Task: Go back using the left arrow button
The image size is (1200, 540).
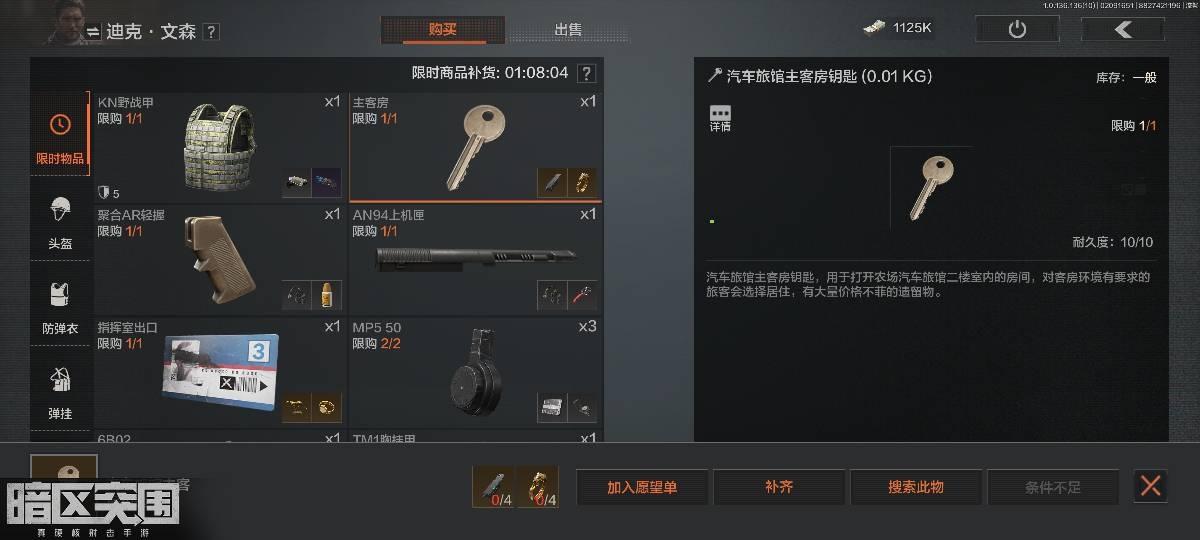Action: point(1122,29)
